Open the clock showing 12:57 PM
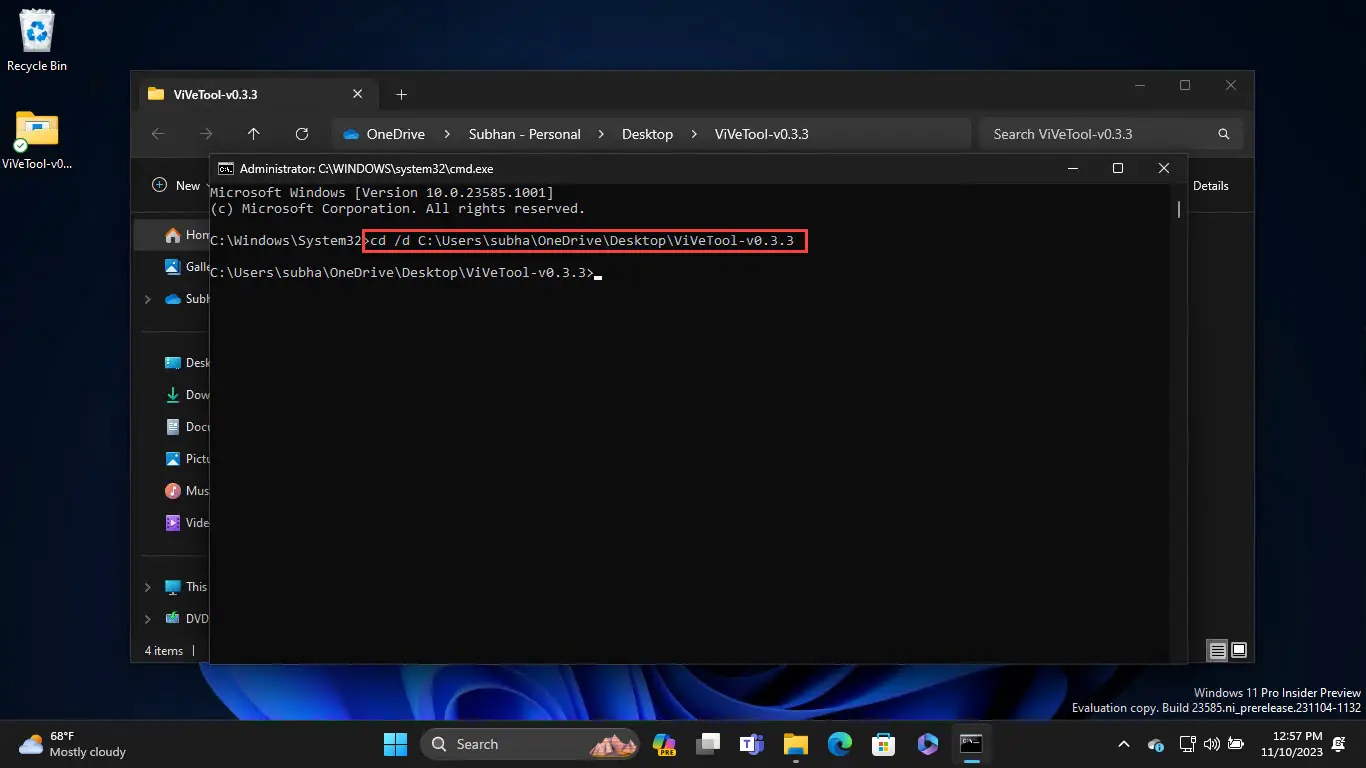Screen dimensions: 1366x768 [x=1291, y=744]
